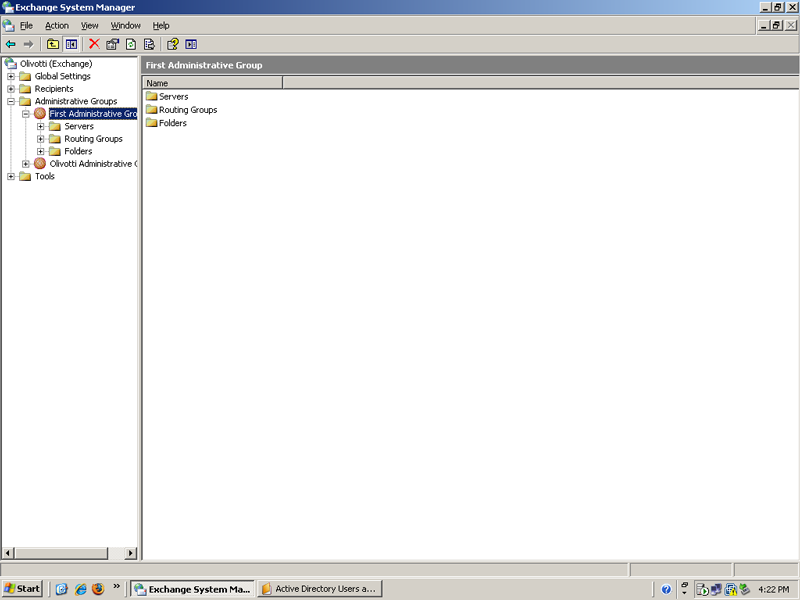Image resolution: width=800 pixels, height=600 pixels.
Task: Click Folders folder icon in right pane
Action: 152,122
